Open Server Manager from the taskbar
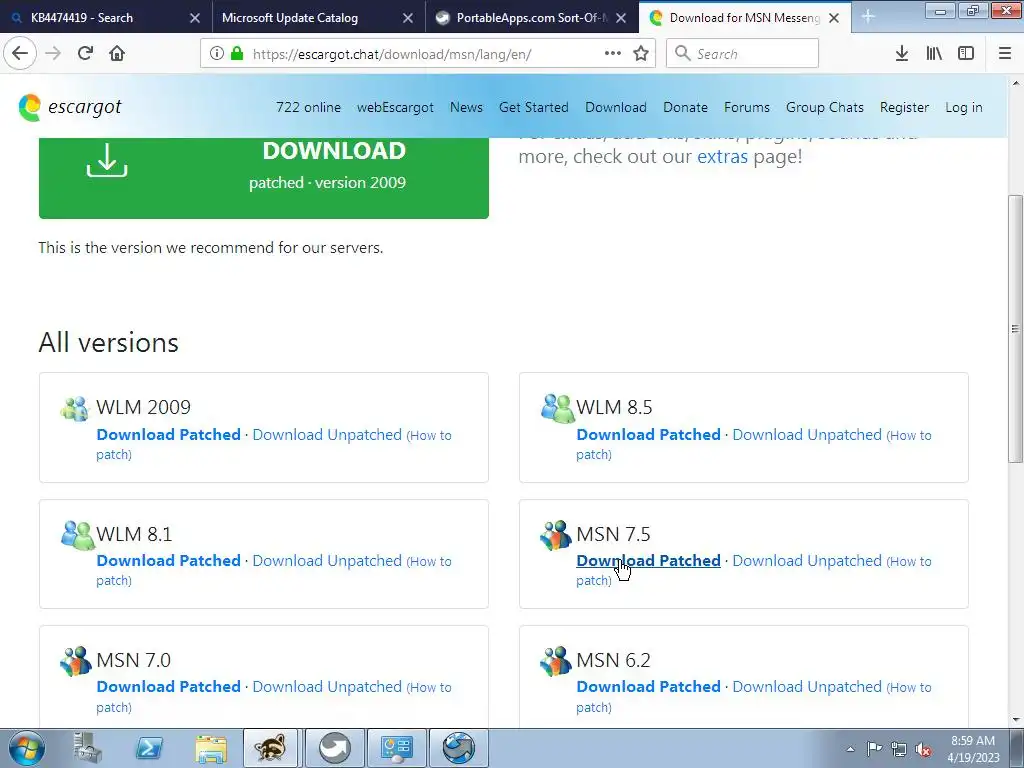Screen dimensions: 1024x768 coord(88,748)
